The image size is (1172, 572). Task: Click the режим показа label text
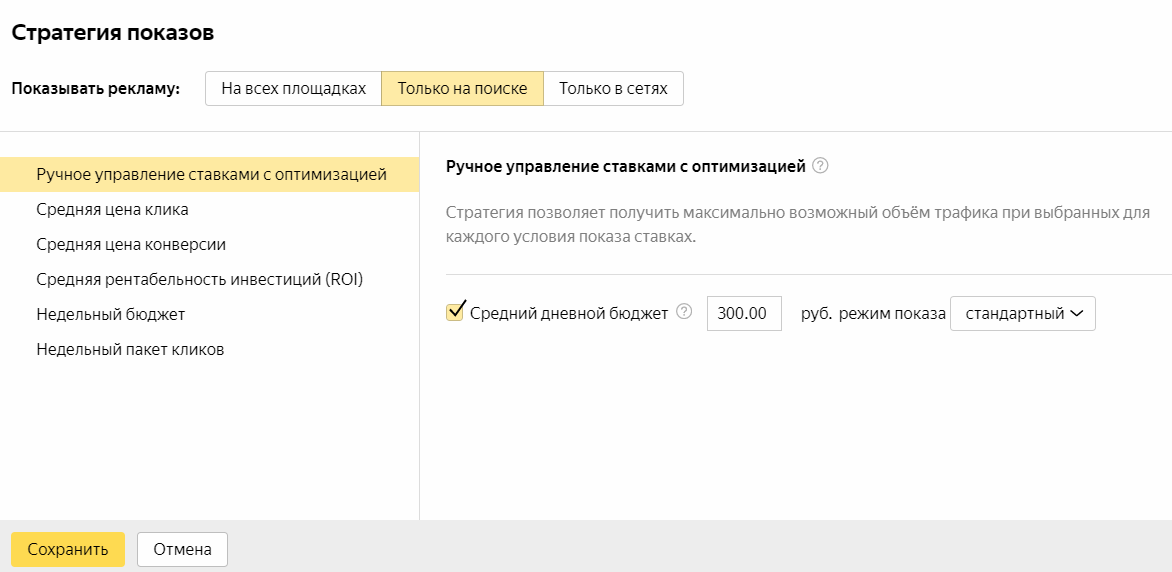tap(892, 314)
